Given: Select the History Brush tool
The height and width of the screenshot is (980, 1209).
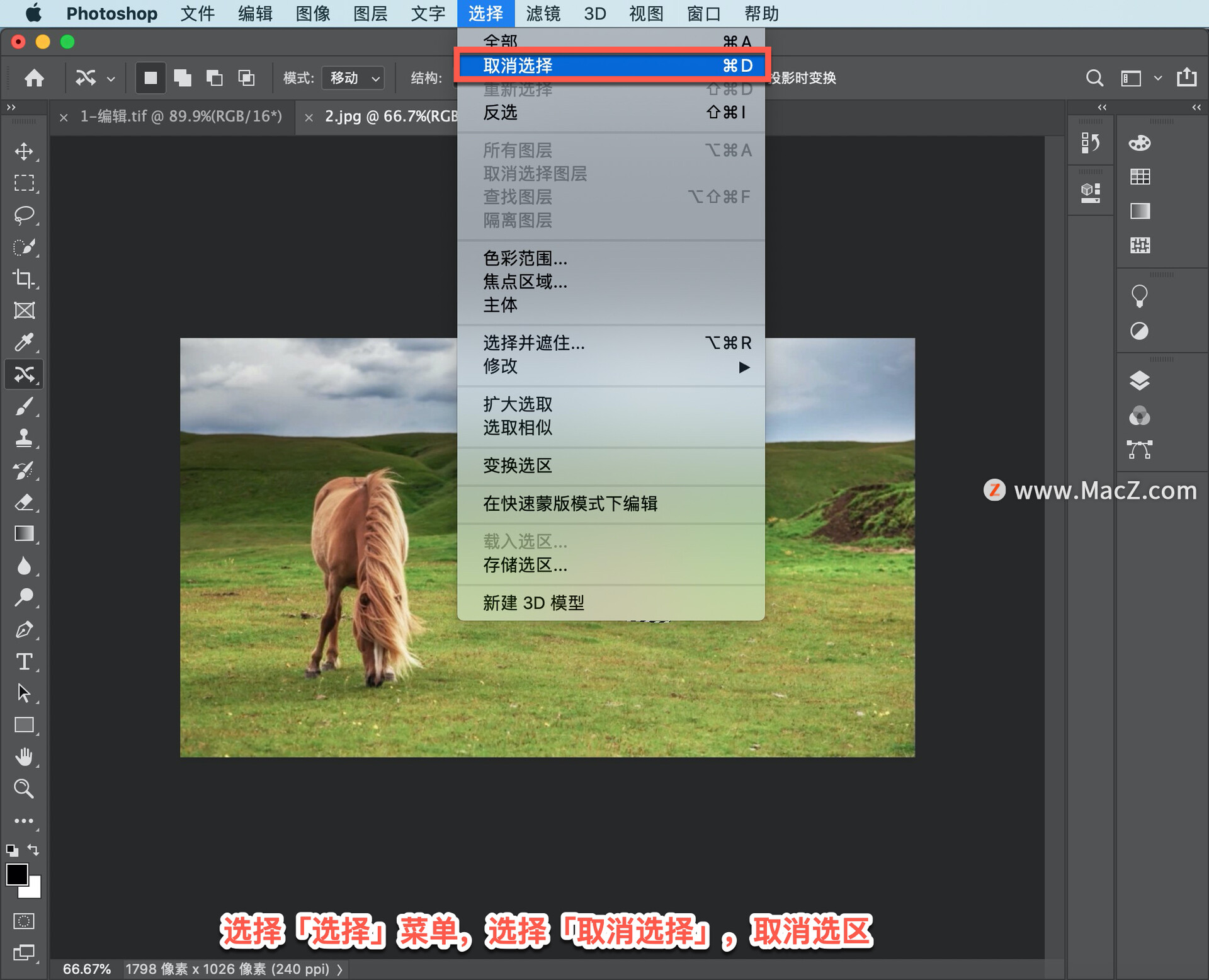Looking at the screenshot, I should point(24,470).
